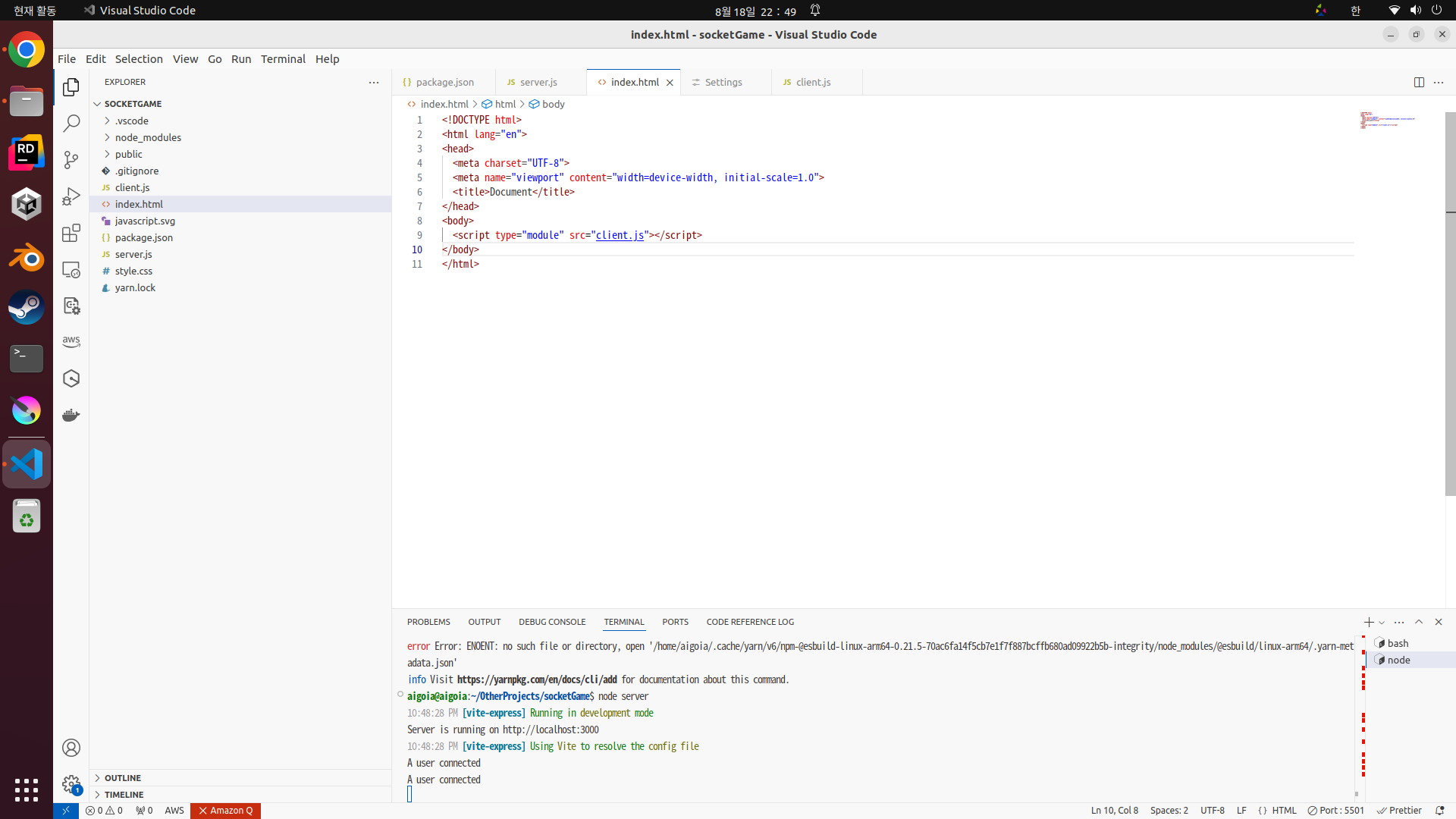Open yarnpkg docs link in terminal
1456x819 pixels.
click(537, 680)
